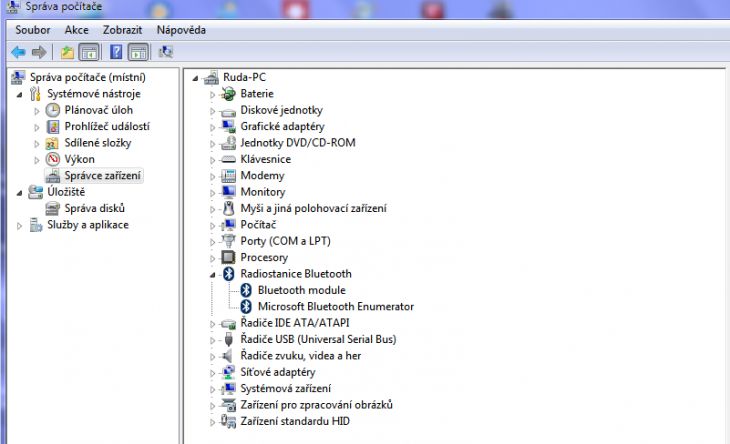730x444 pixels.
Task: Open the Help question mark toolbar icon
Action: click(x=116, y=52)
